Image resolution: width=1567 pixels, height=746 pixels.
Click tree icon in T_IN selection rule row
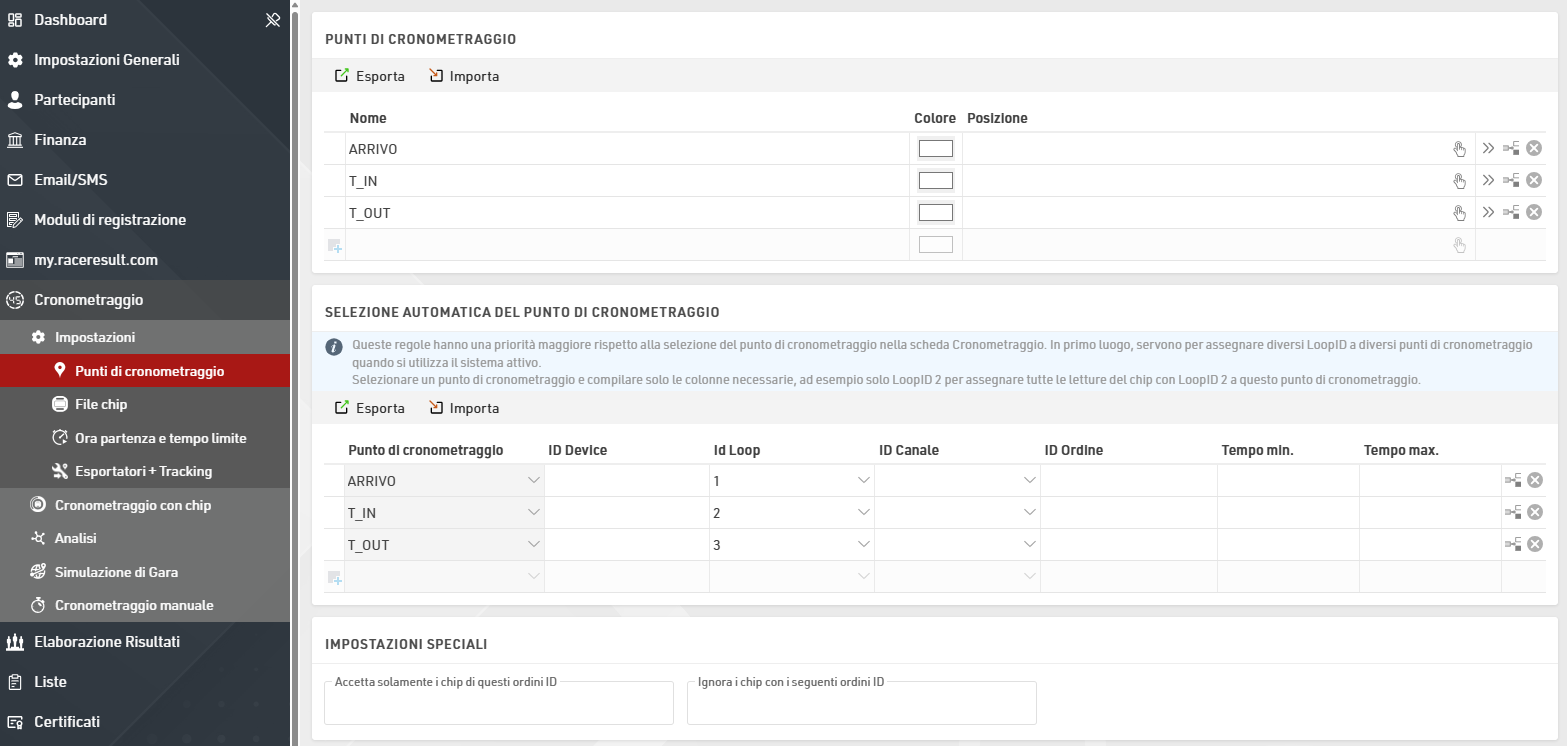1512,513
